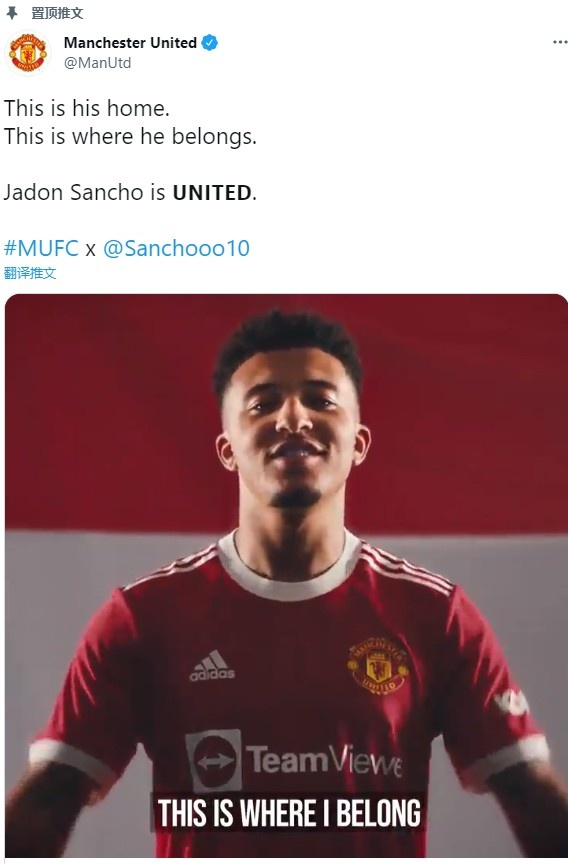Open the three-dot more options menu
This screenshot has height=864, width=568.
560,42
